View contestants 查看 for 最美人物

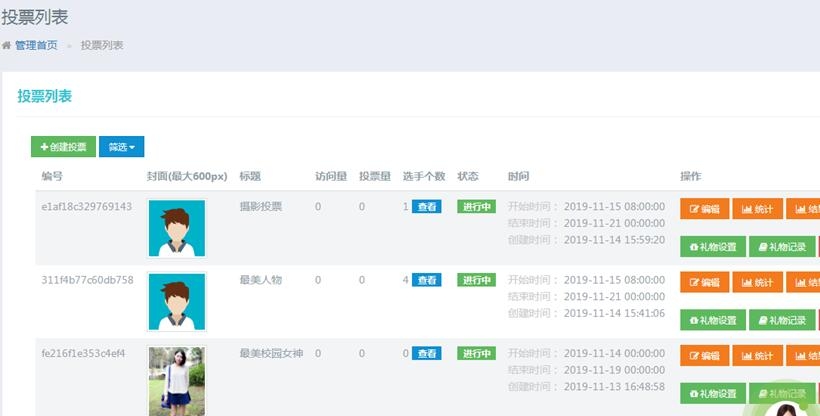pos(426,281)
